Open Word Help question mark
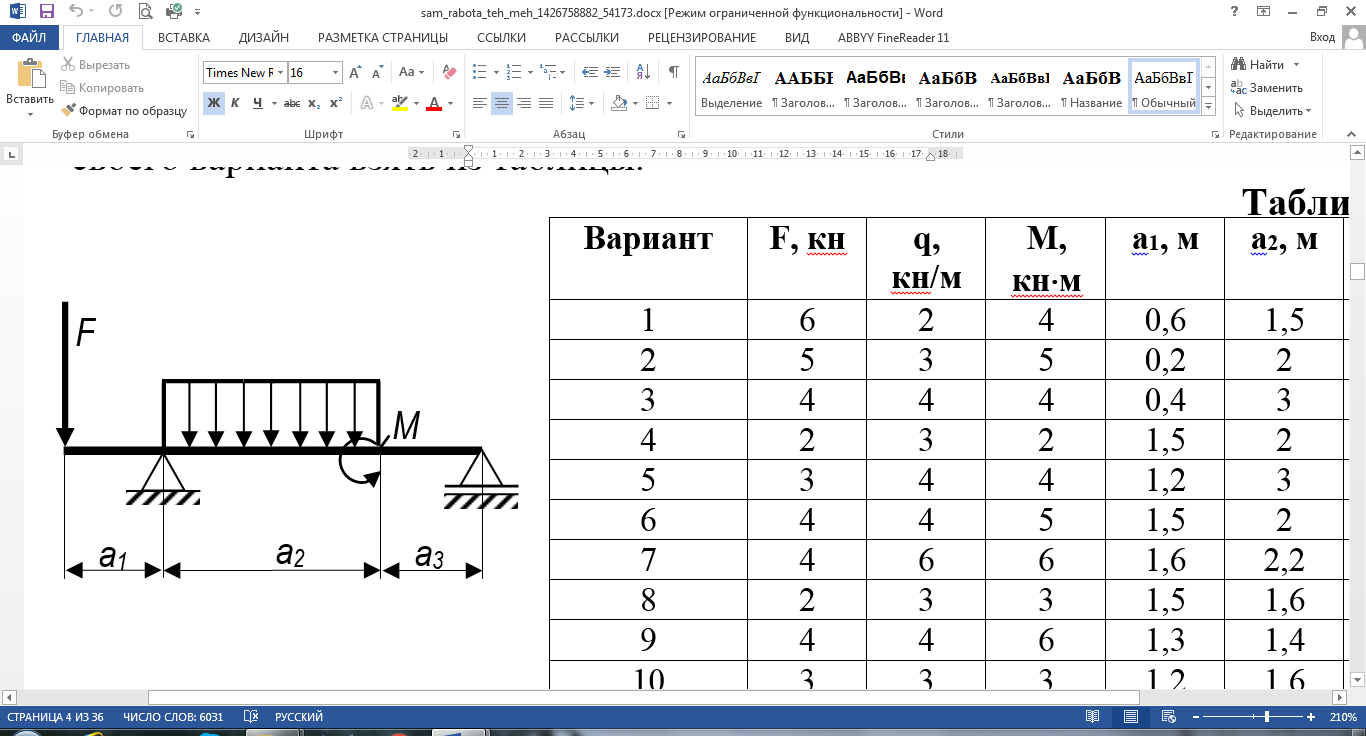 coord(1234,12)
